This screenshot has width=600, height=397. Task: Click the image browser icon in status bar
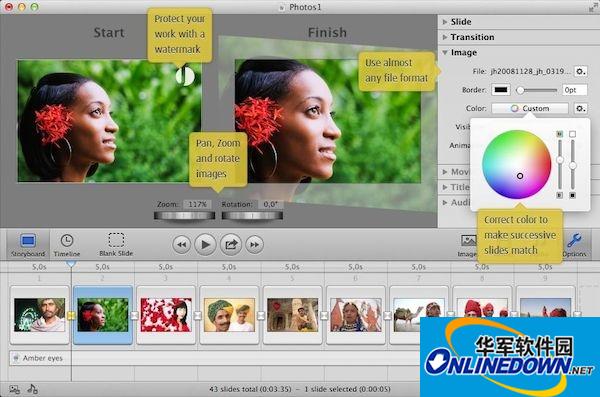coord(15,389)
